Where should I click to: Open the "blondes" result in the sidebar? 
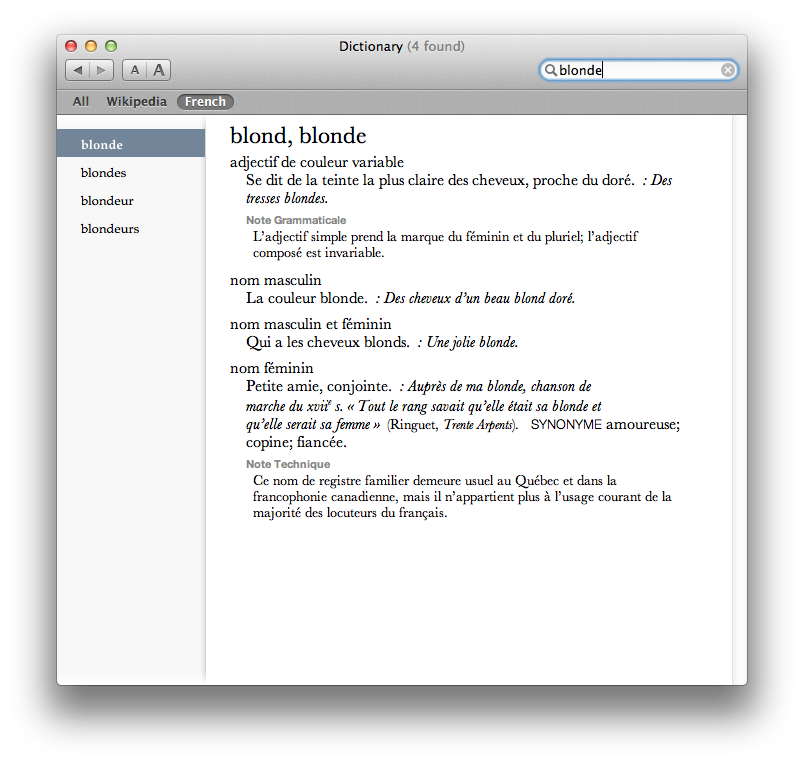(103, 173)
